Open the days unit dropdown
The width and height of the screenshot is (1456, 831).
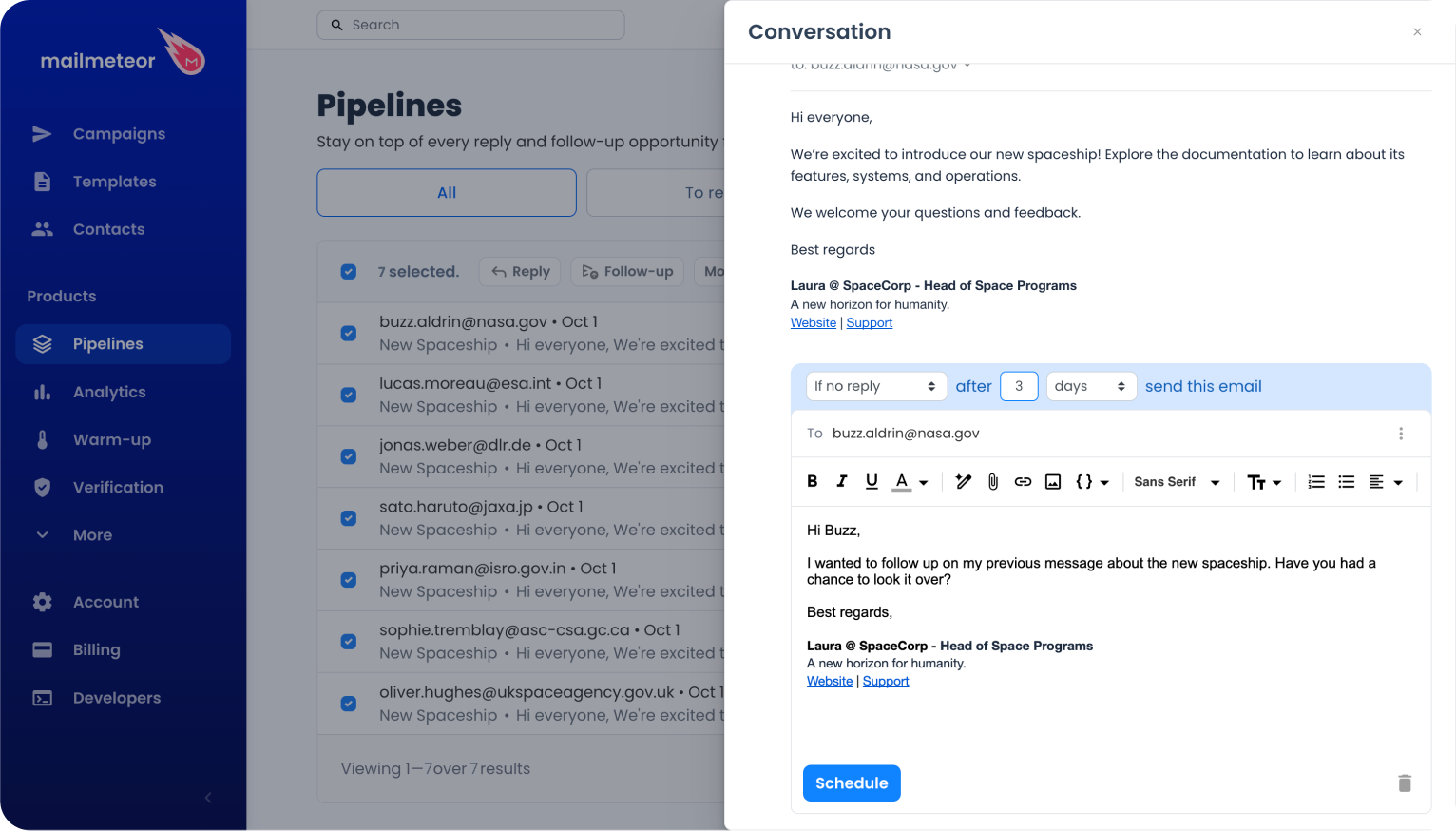pyautogui.click(x=1091, y=386)
